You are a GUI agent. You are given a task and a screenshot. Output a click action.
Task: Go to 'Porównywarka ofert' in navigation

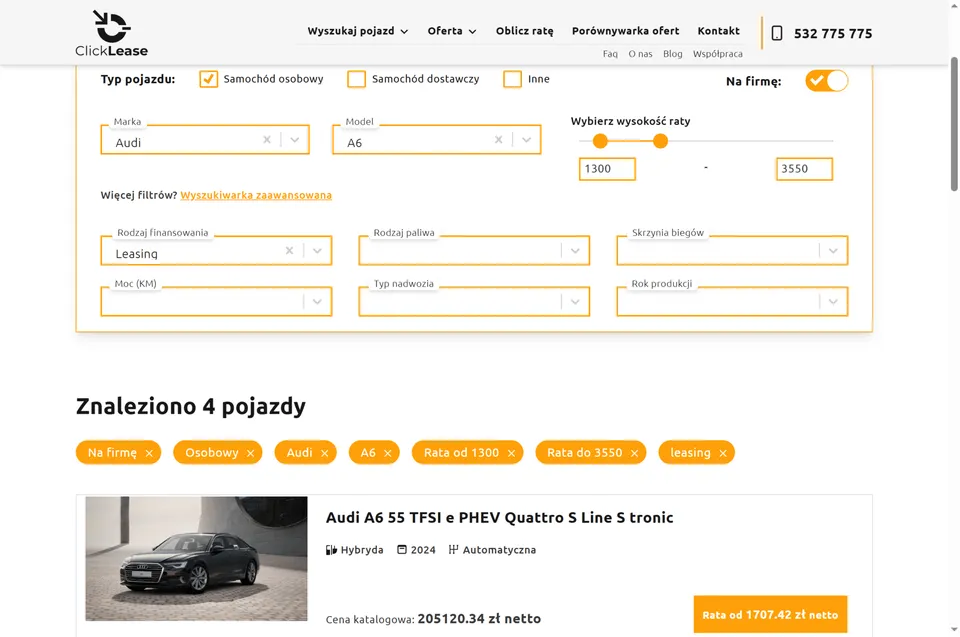pos(625,31)
